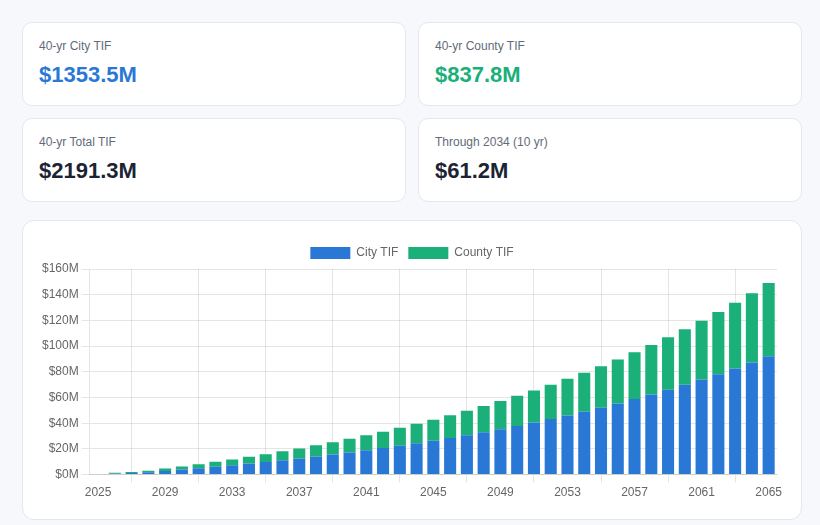Toggle the County TIF legend swatch
Screen dimensions: 820x525
point(428,253)
